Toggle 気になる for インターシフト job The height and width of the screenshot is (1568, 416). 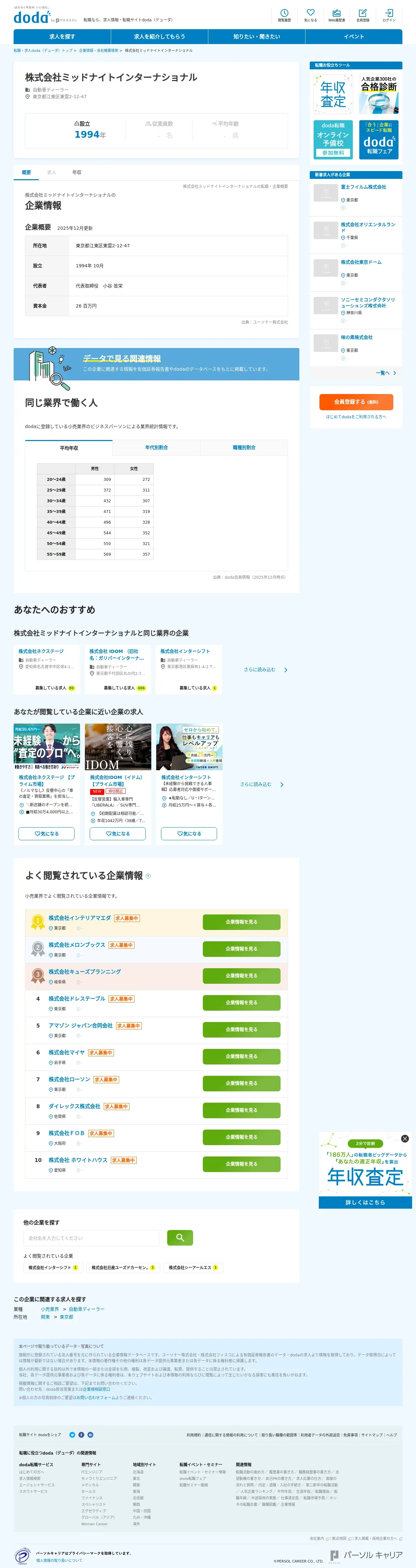point(189,833)
